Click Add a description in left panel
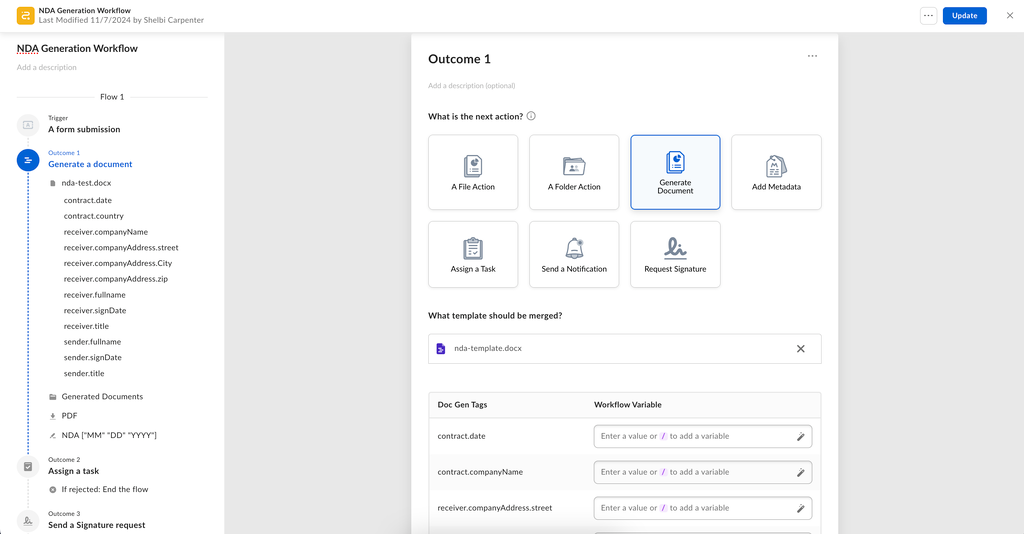 click(47, 68)
